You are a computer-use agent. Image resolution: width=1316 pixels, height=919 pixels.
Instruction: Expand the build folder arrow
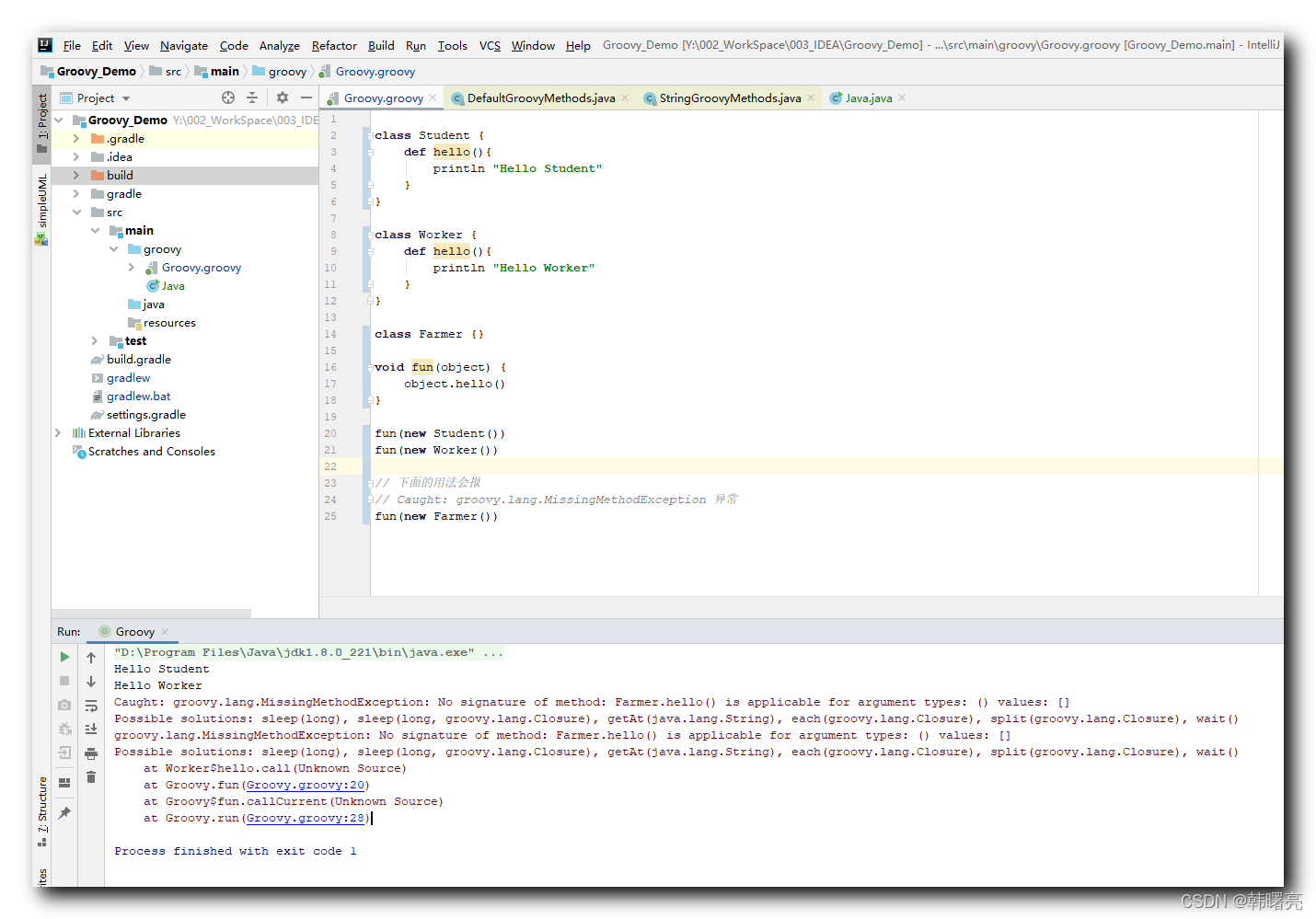point(76,176)
